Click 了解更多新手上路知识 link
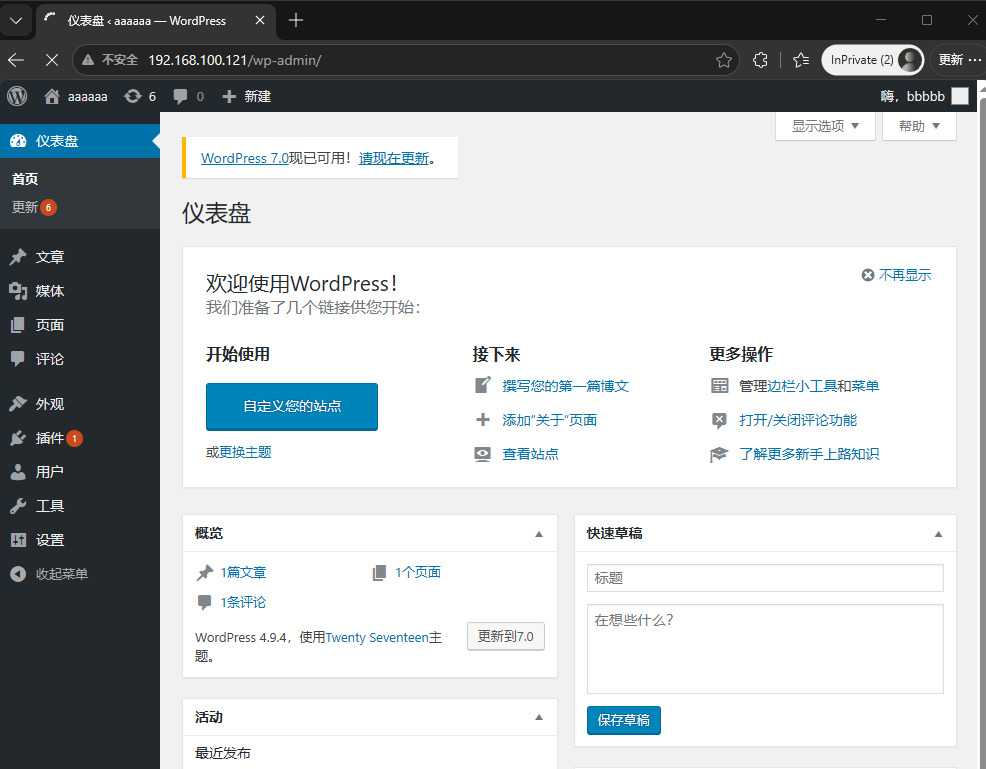 (809, 454)
